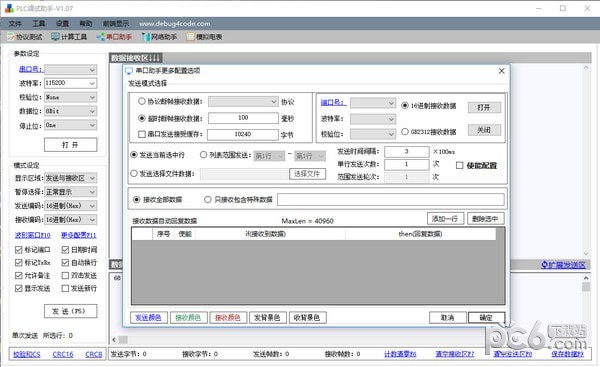The image size is (600, 367).
Task: Open the 停止位 One dropdown
Action: tap(92, 125)
